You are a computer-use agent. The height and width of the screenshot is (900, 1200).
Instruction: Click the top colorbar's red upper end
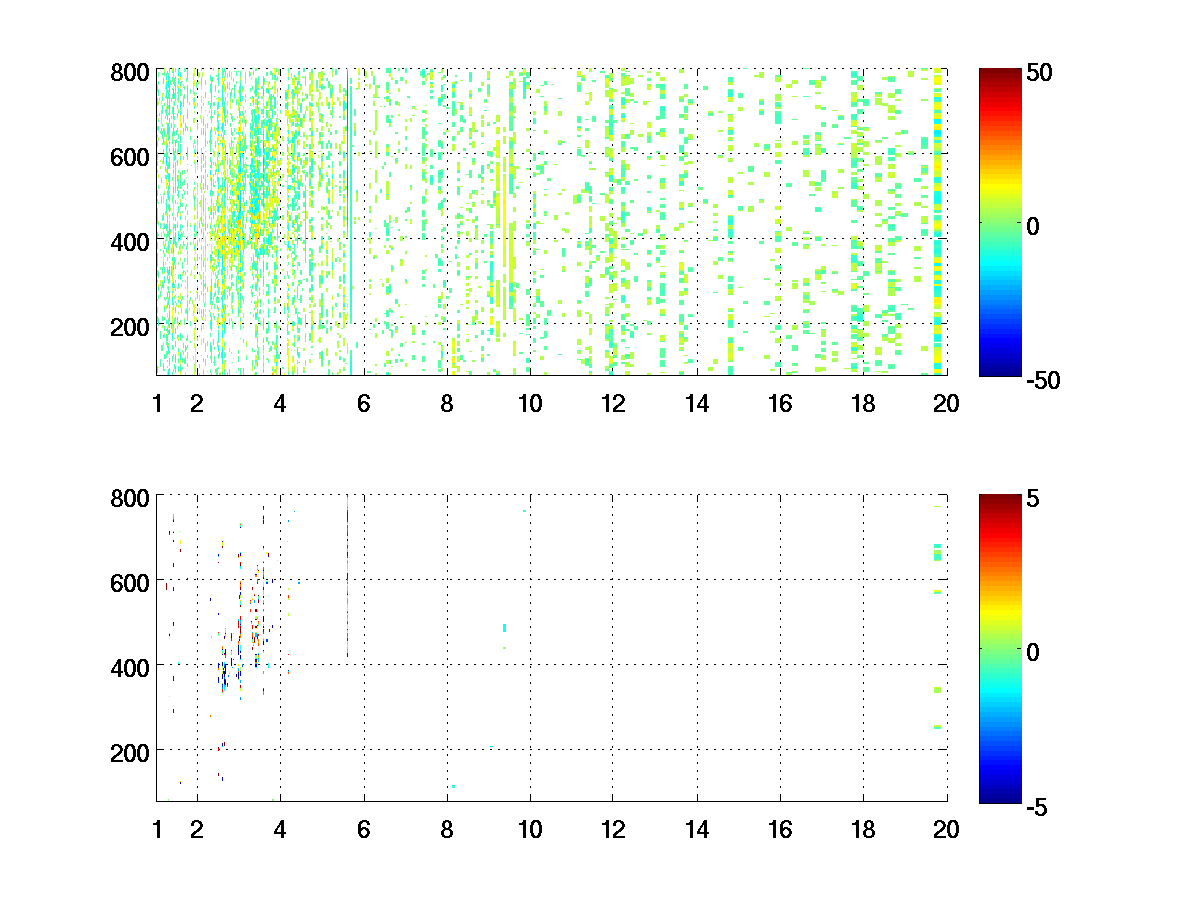click(x=999, y=76)
